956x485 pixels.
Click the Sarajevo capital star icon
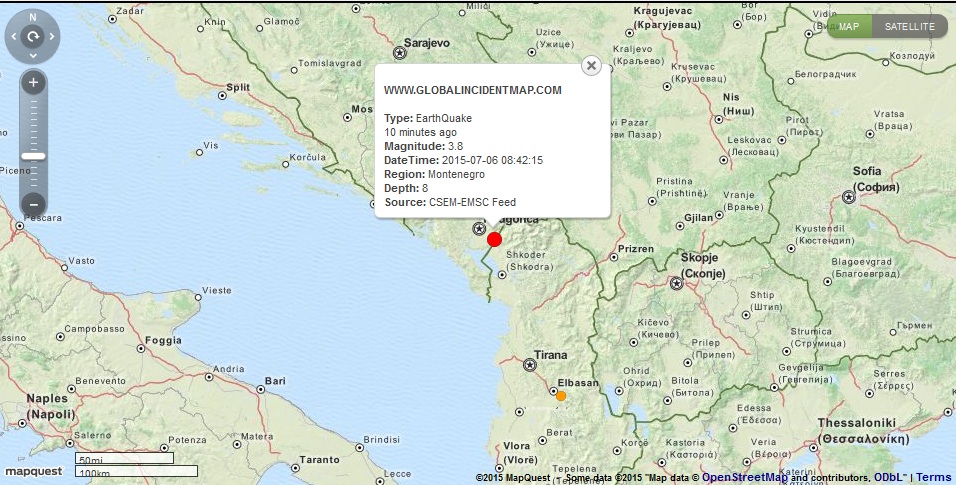pyautogui.click(x=401, y=53)
